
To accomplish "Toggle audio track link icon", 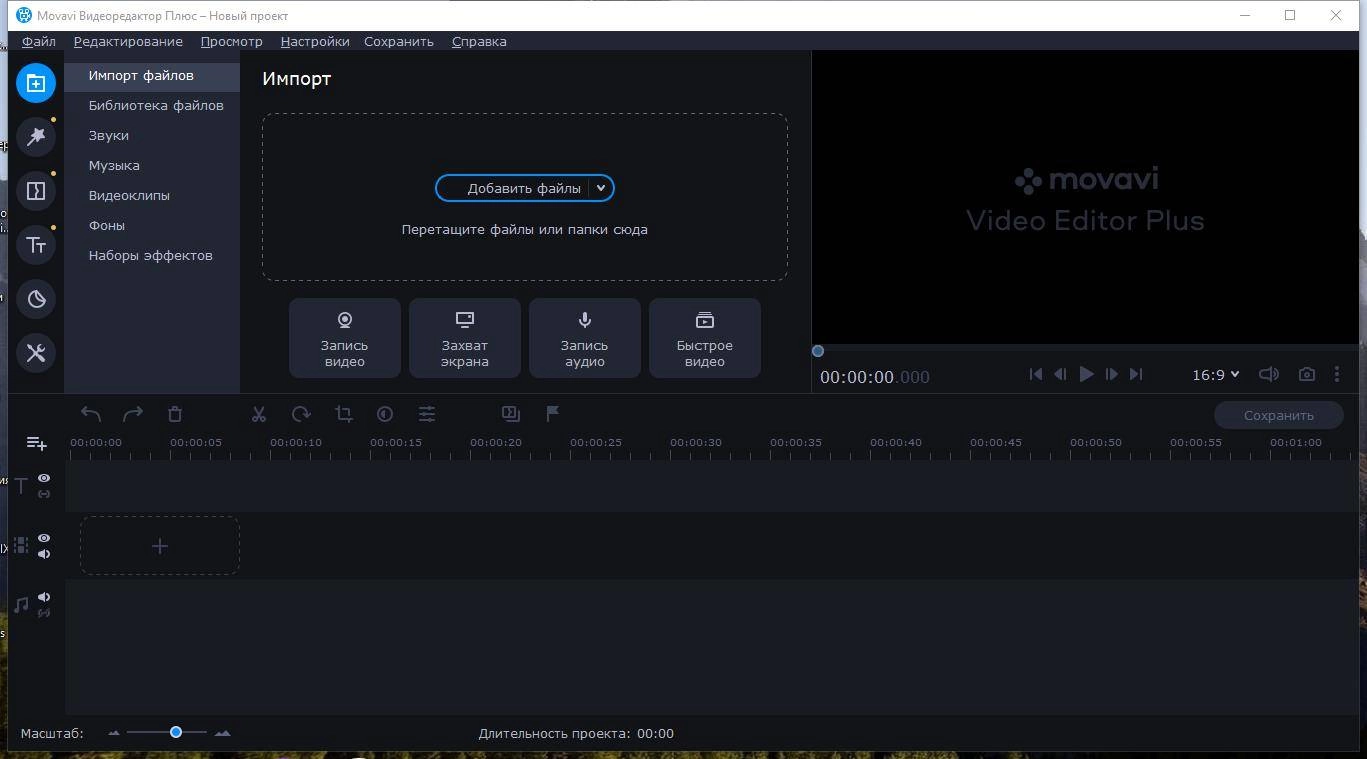I will 44,613.
